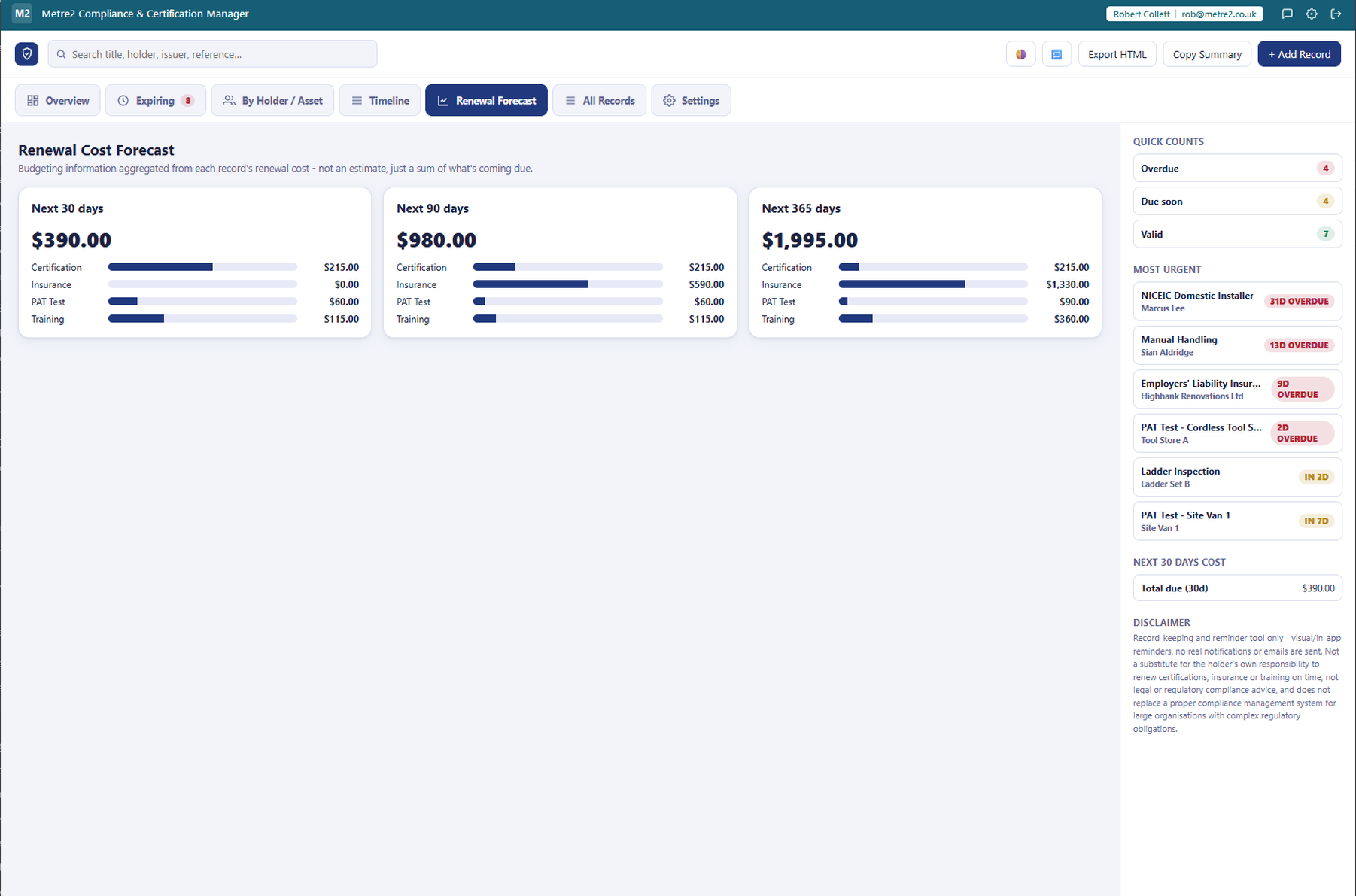Click the shield compliance icon

(x=27, y=54)
